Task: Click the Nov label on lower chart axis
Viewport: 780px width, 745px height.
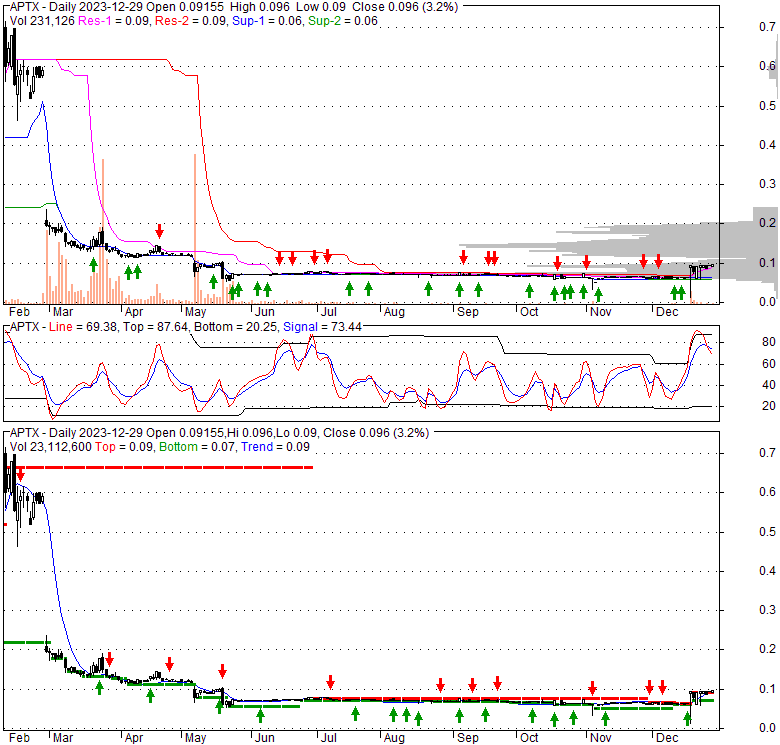Action: pos(600,738)
